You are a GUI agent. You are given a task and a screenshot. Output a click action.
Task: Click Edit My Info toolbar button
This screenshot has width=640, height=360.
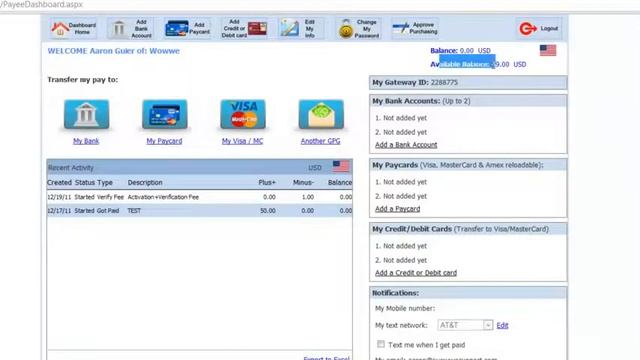[301, 29]
